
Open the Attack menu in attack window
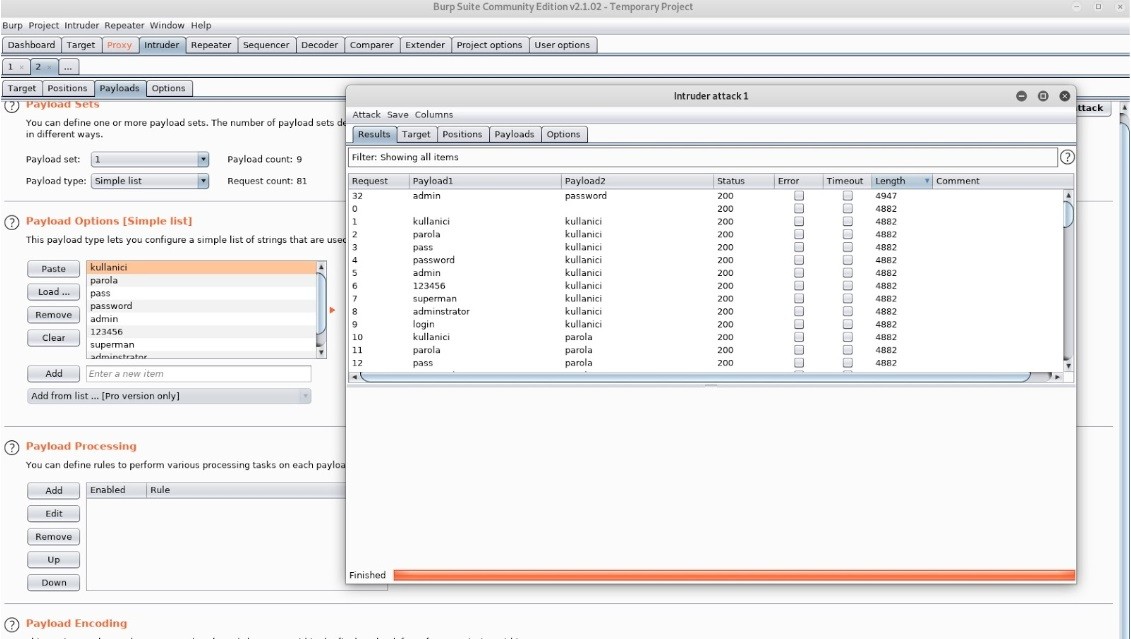pos(366,115)
